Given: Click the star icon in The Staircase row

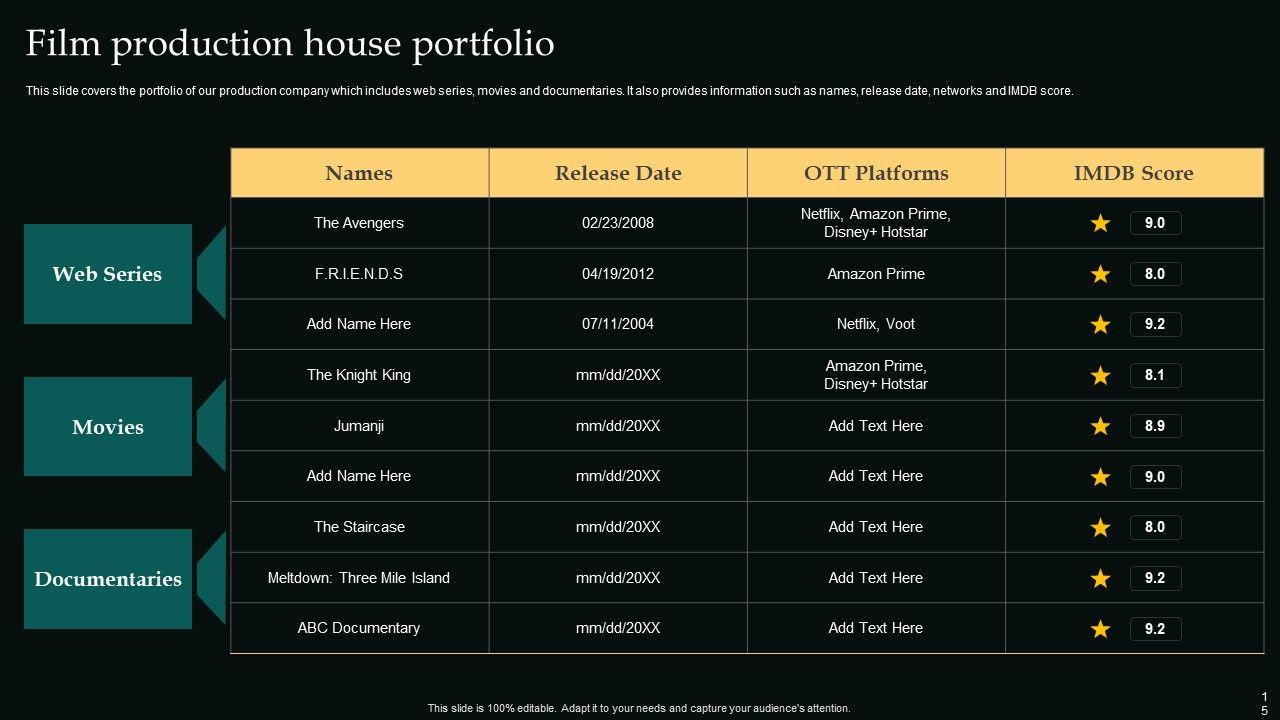Looking at the screenshot, I should tap(1100, 527).
